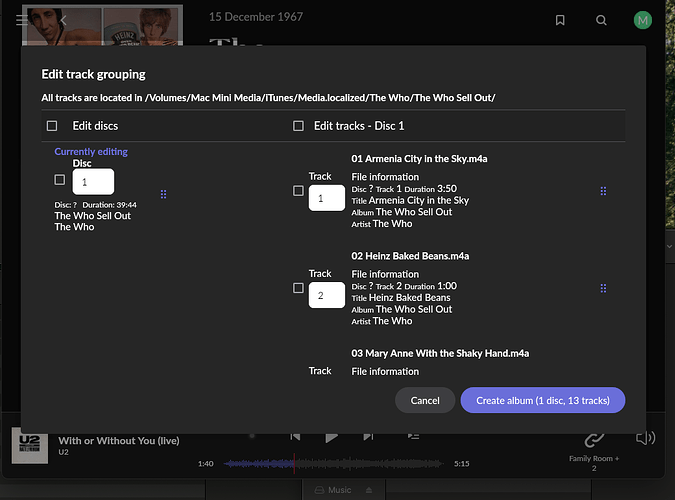Open the play queue
The image size is (675, 500).
tap(413, 436)
